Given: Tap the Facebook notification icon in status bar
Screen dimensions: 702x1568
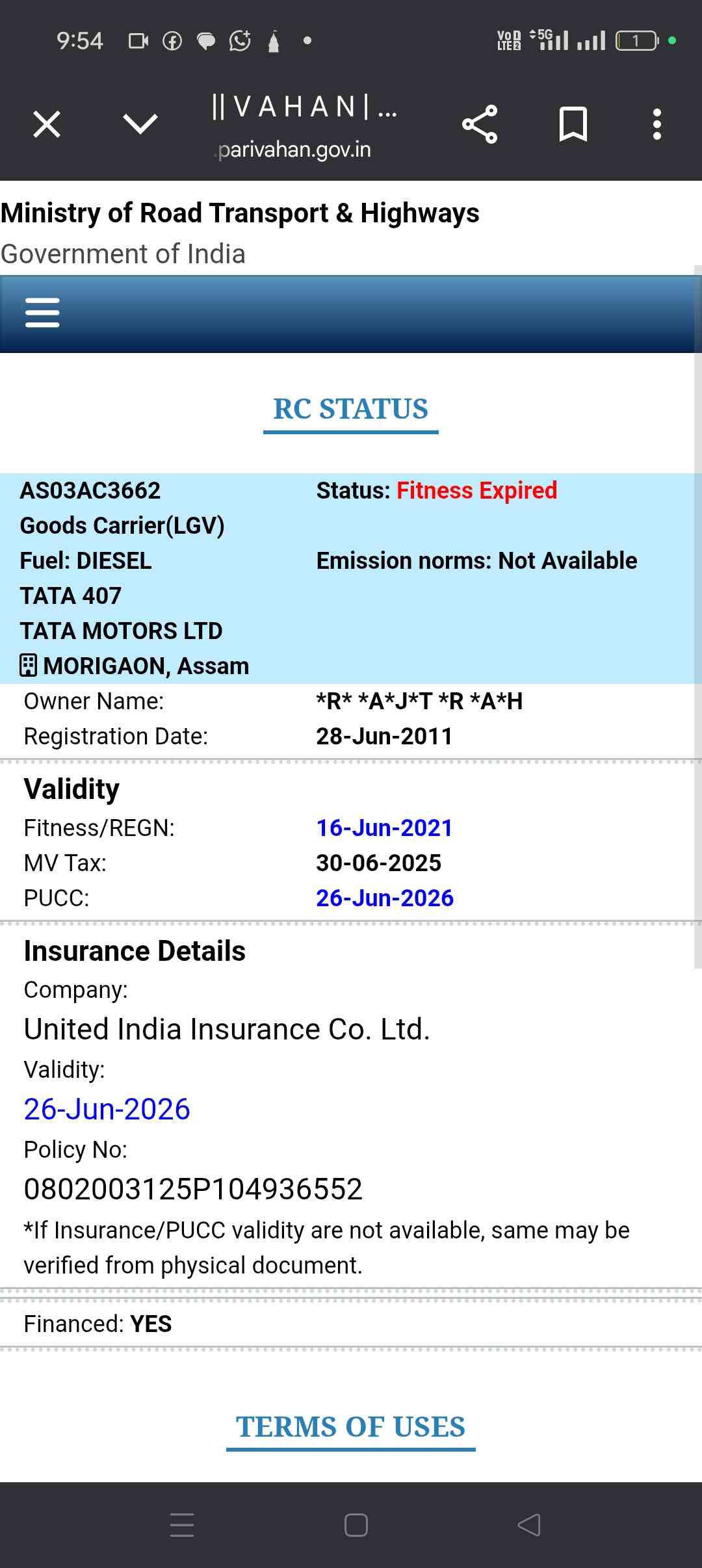Looking at the screenshot, I should 172,41.
